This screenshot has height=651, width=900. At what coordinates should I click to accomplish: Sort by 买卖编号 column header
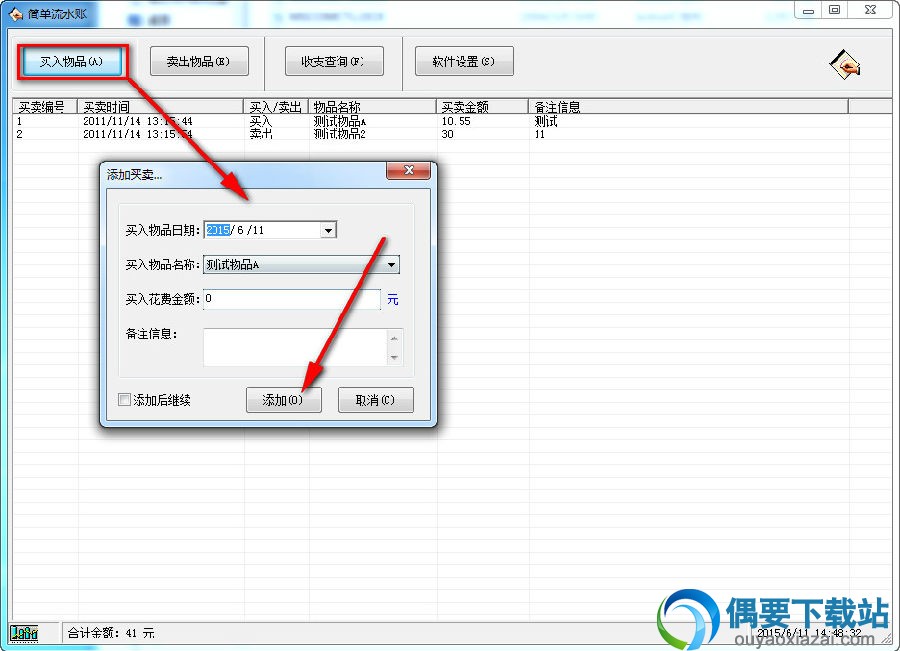45,107
